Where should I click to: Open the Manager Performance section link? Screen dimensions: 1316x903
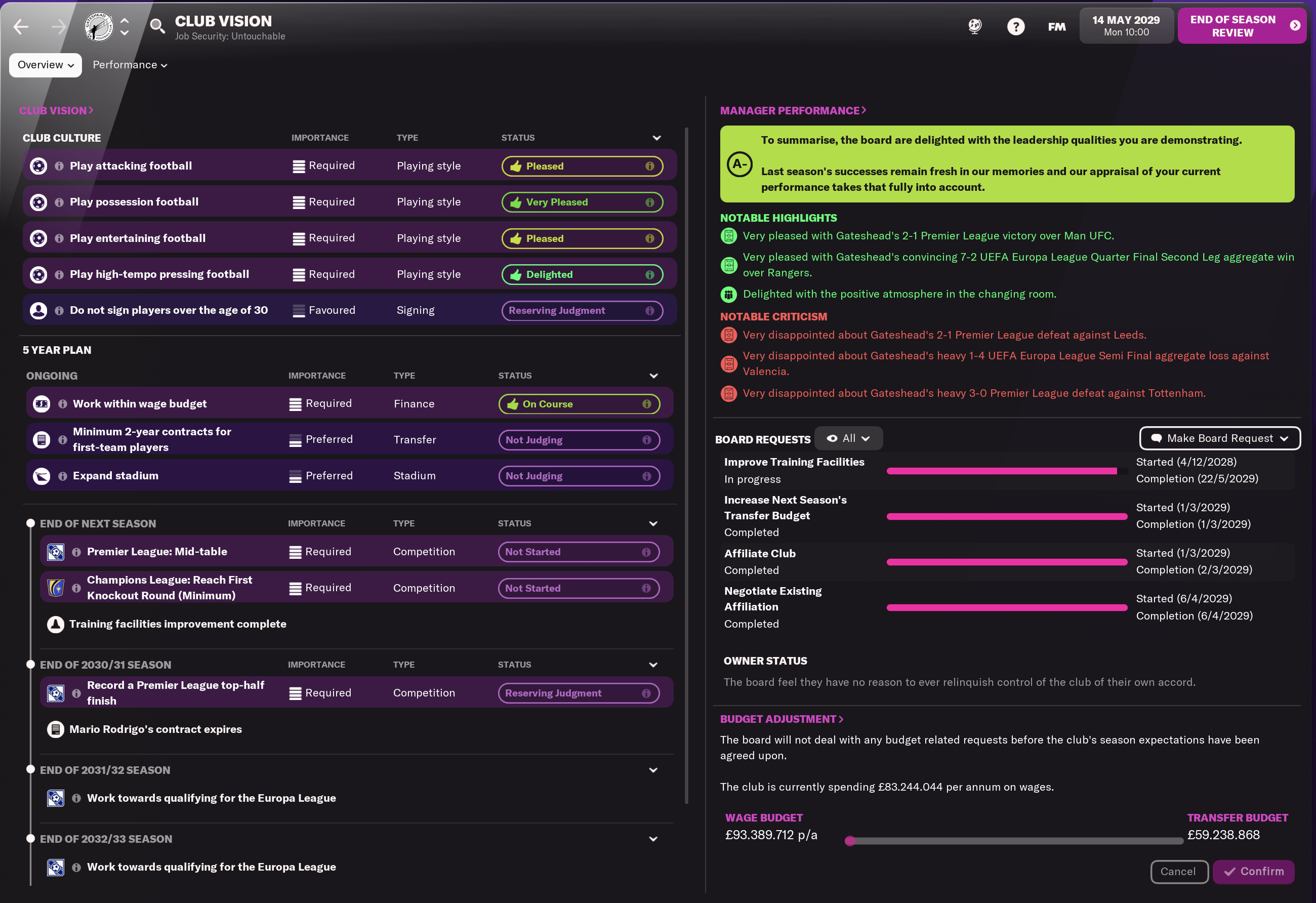(x=793, y=110)
